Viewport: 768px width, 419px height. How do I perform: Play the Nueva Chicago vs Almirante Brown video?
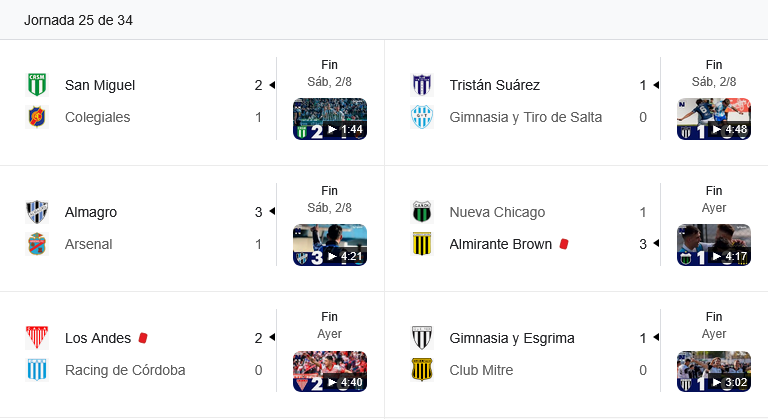click(713, 245)
